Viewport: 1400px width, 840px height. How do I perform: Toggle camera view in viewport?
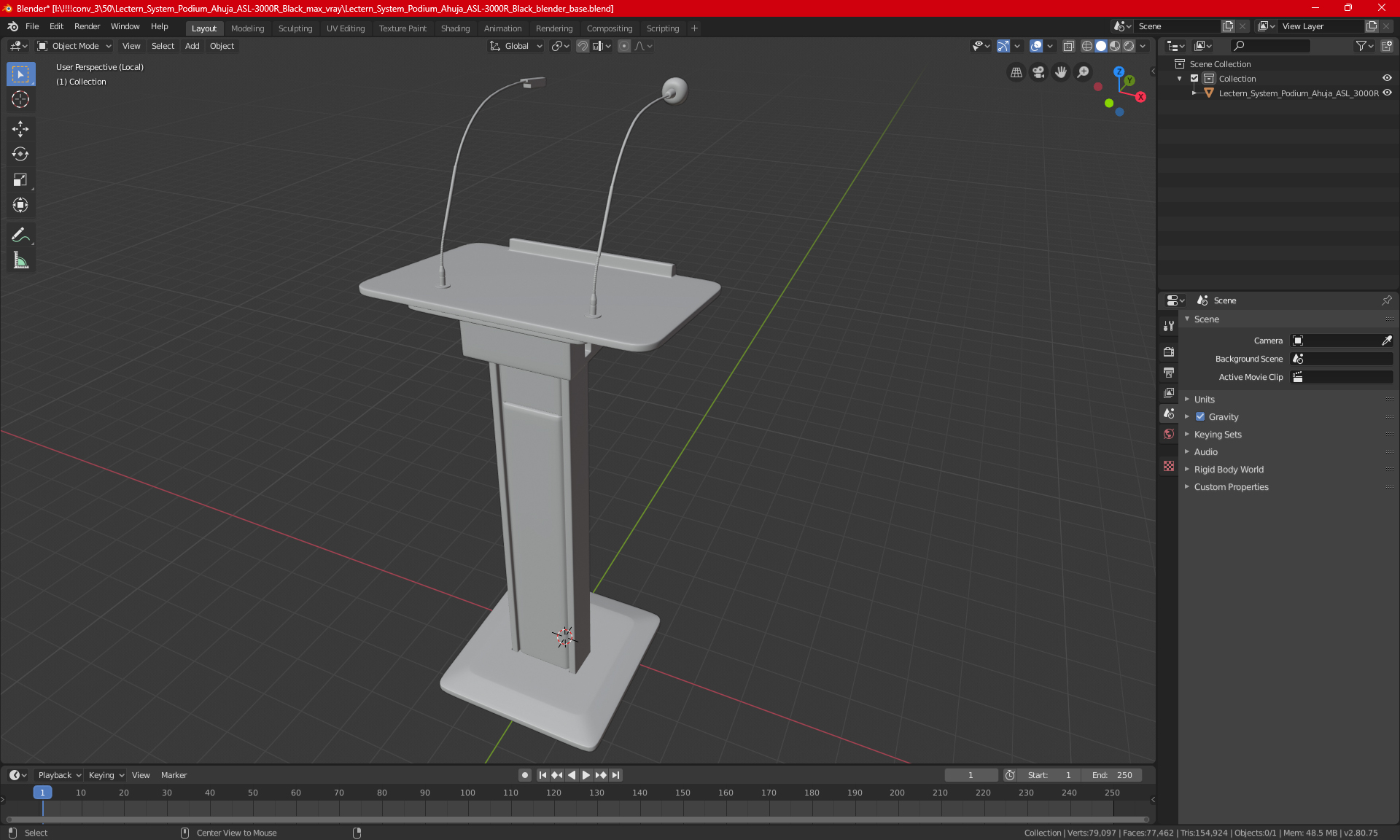tap(1038, 72)
